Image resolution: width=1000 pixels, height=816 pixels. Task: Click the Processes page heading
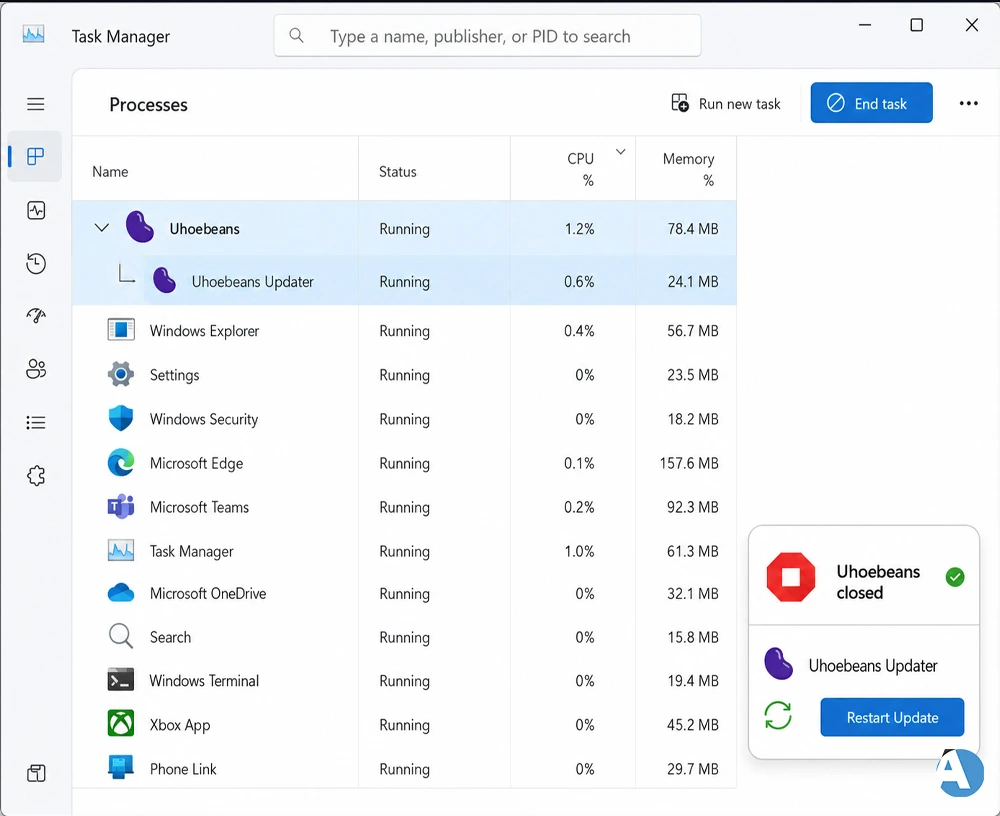[149, 105]
